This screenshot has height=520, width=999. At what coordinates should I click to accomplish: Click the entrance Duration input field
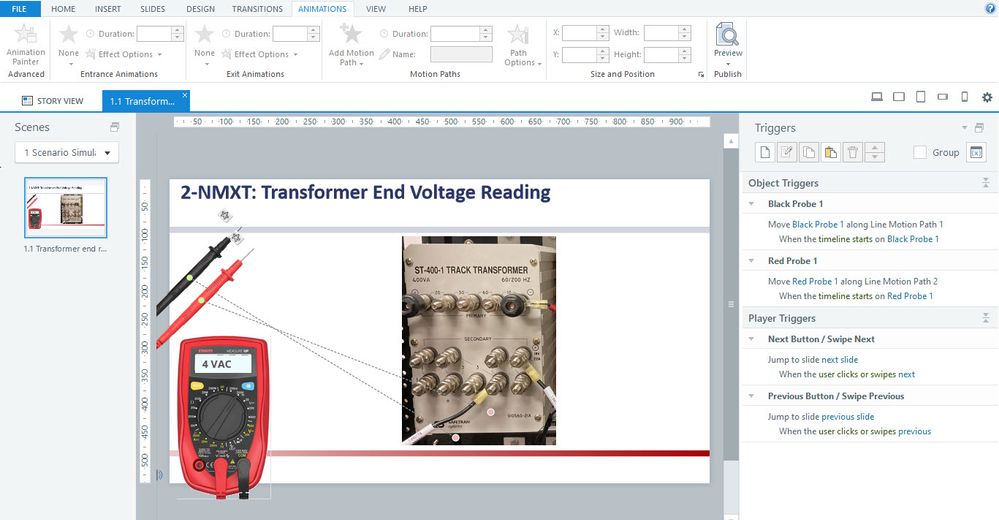[154, 34]
